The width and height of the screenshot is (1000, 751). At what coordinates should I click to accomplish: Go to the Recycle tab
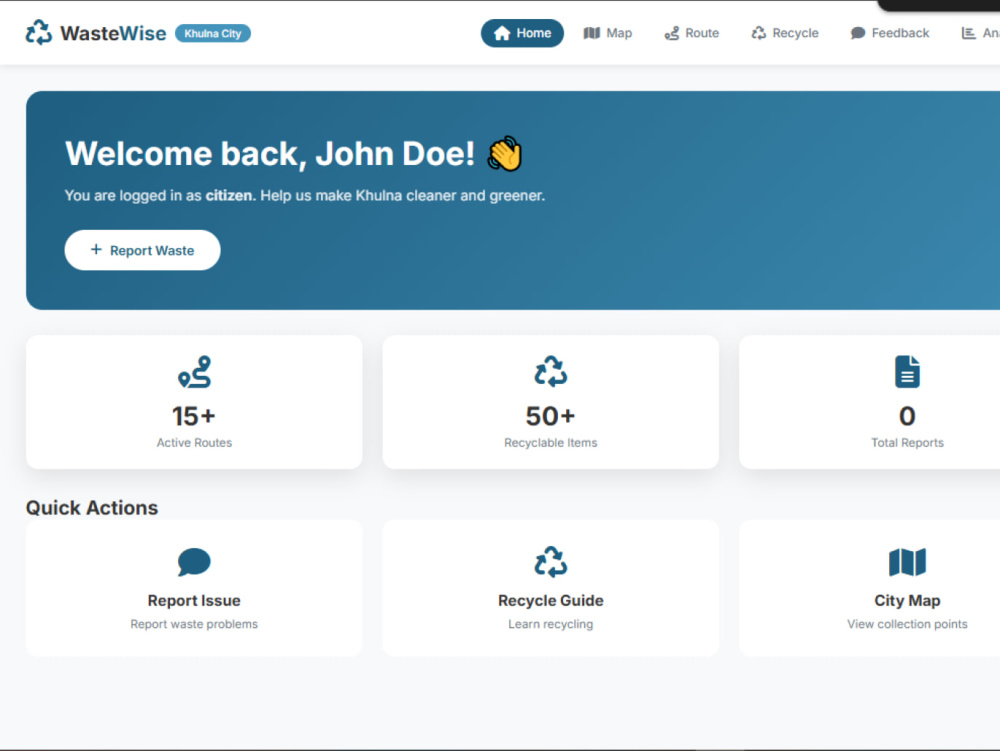pyautogui.click(x=784, y=33)
